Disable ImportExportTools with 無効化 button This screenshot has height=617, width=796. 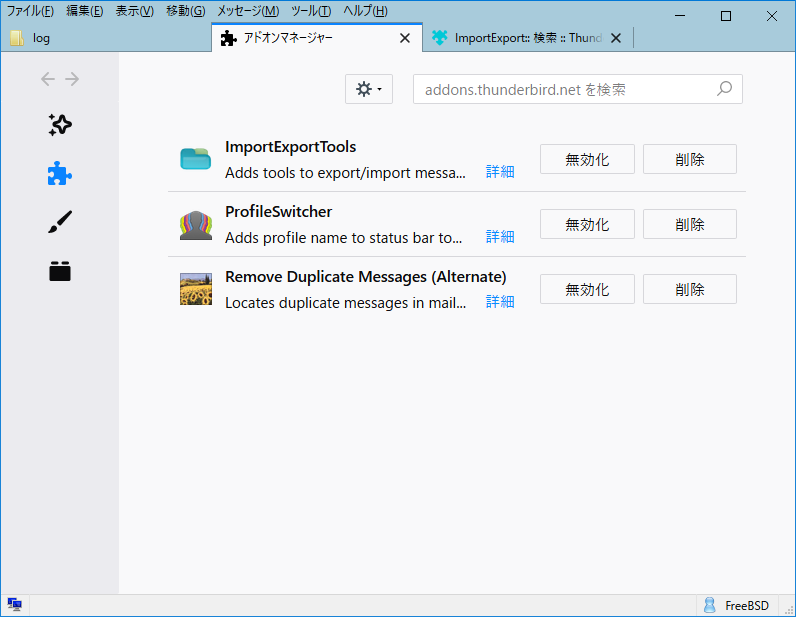tap(587, 159)
